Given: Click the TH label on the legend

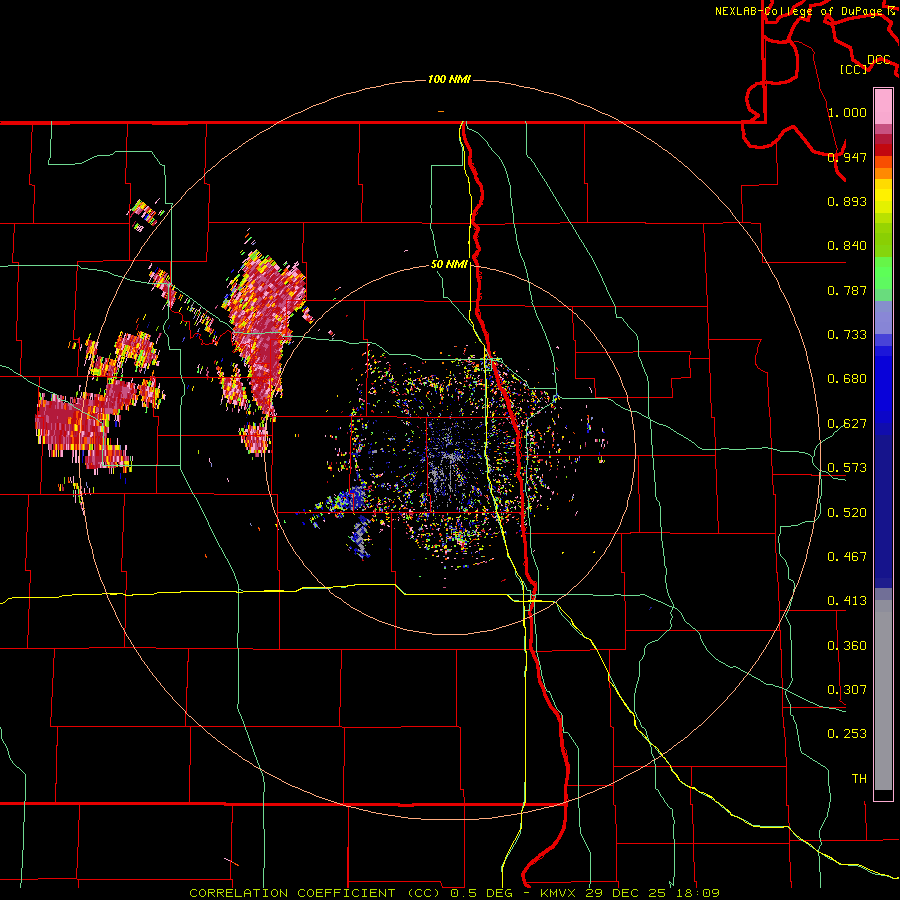Looking at the screenshot, I should coord(859,778).
